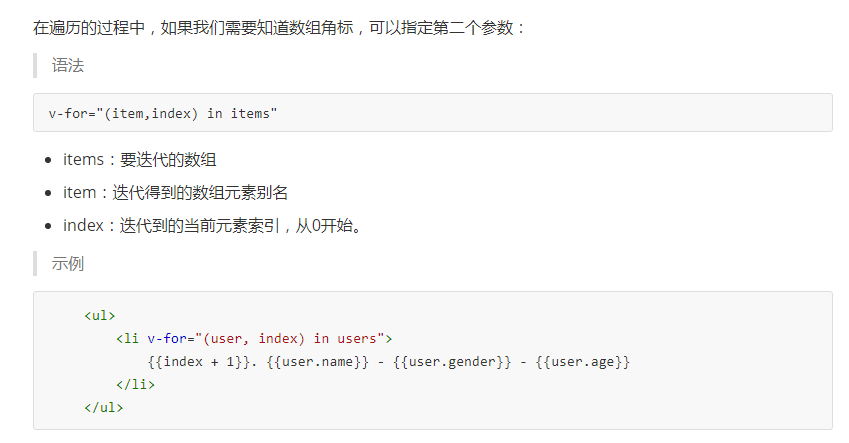The width and height of the screenshot is (849, 443).
Task: Click the closing </li> tag
Action: [136, 384]
